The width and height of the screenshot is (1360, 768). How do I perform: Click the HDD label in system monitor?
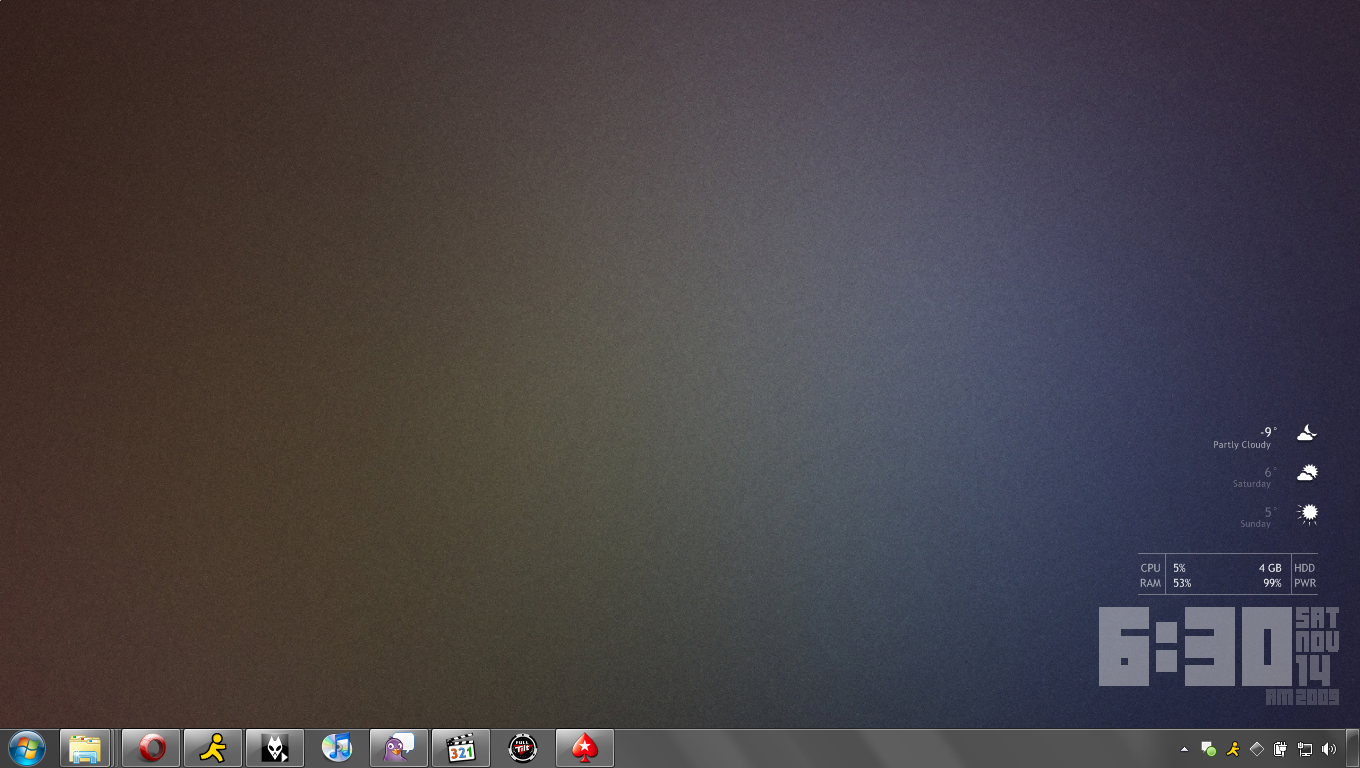(x=1305, y=568)
